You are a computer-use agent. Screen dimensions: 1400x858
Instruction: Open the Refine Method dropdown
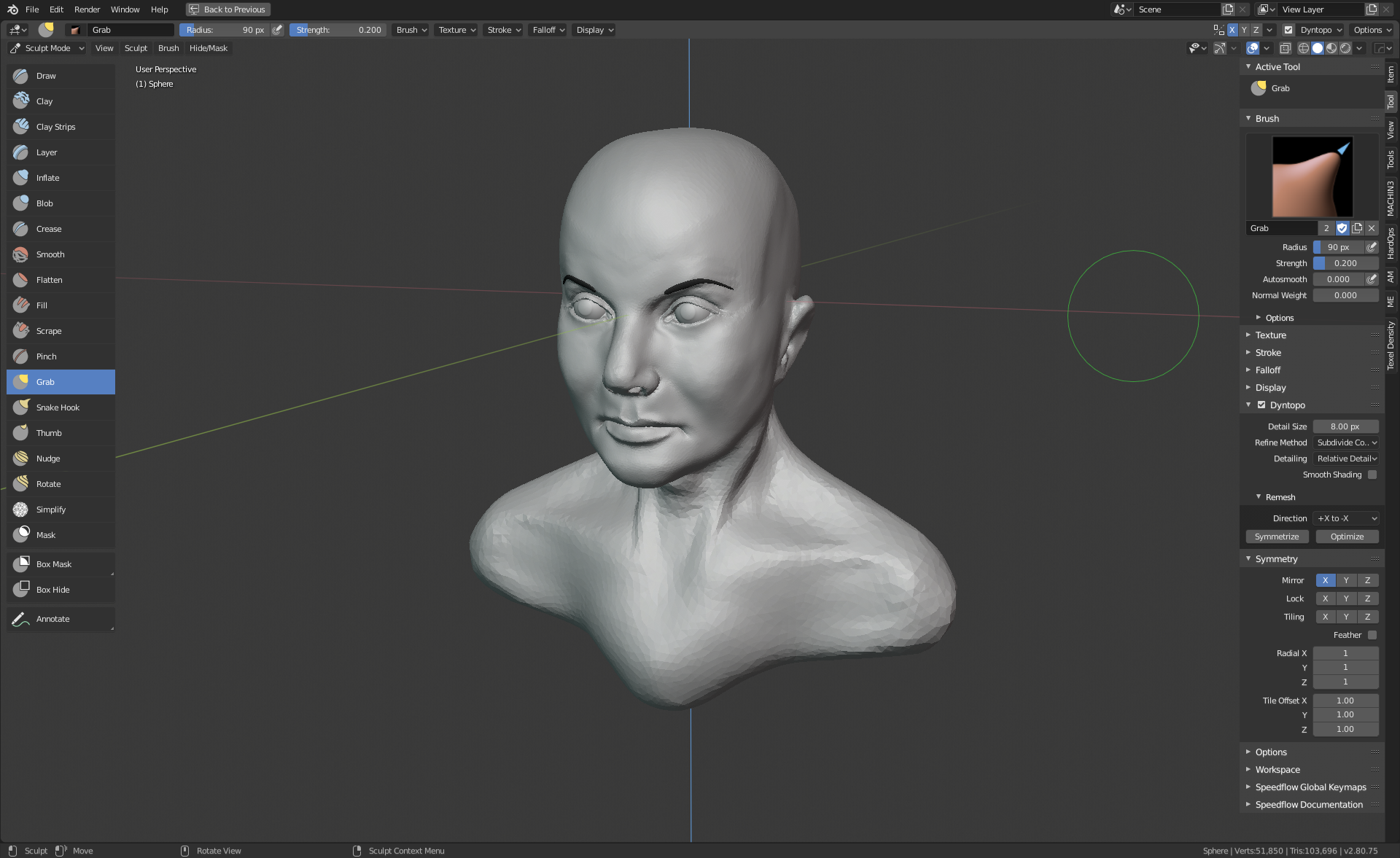[x=1346, y=442]
